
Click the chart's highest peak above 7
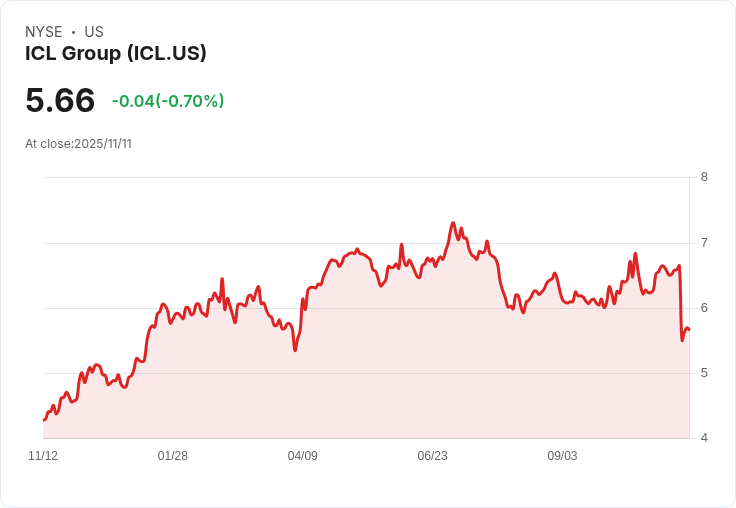coord(453,223)
